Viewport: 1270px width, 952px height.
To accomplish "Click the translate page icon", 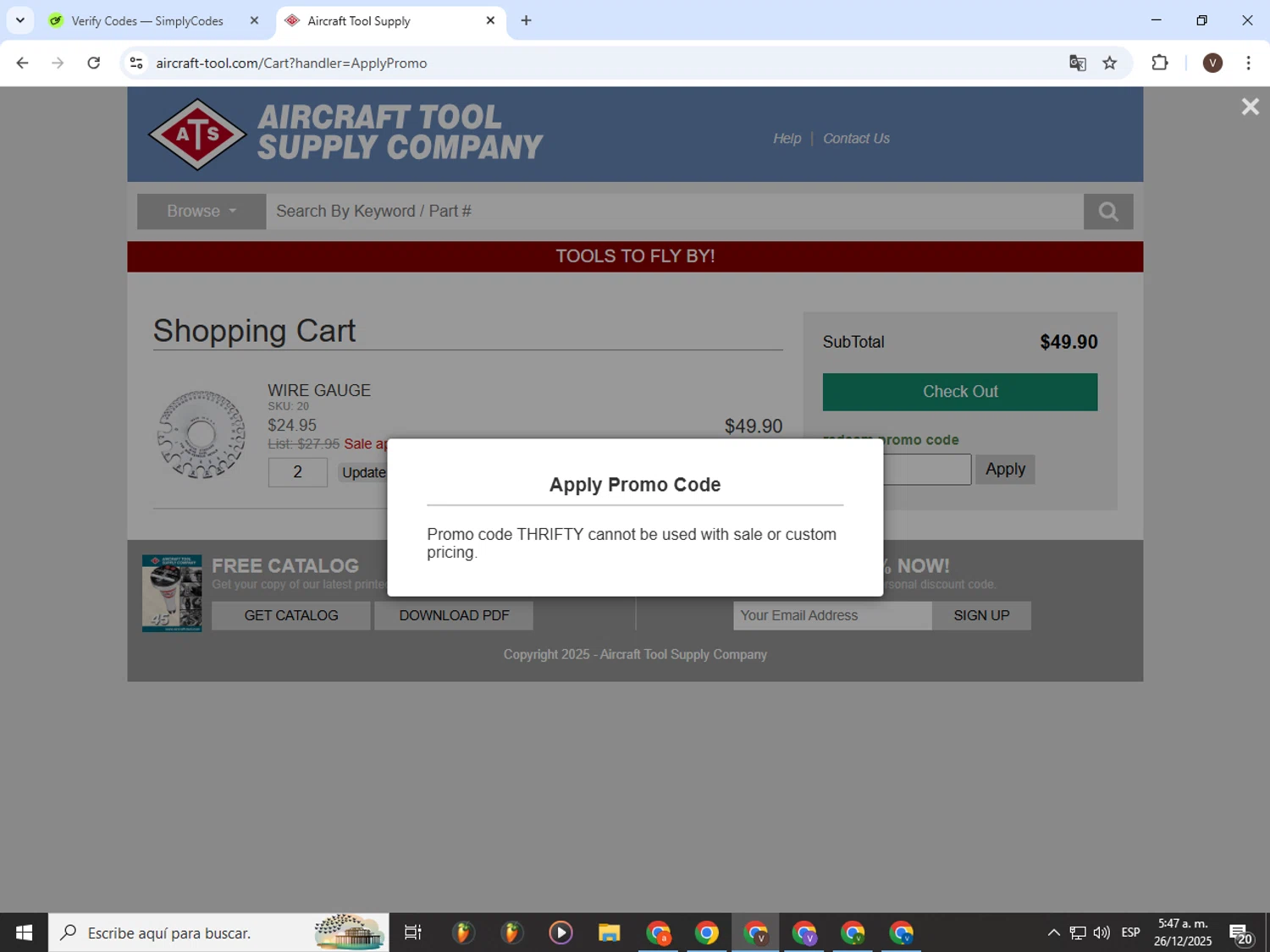I will [1077, 63].
